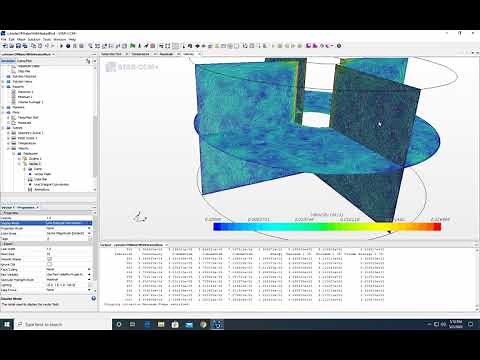Click the velocity color bar legend
Viewport: 480px width, 360px height.
pos(327,227)
